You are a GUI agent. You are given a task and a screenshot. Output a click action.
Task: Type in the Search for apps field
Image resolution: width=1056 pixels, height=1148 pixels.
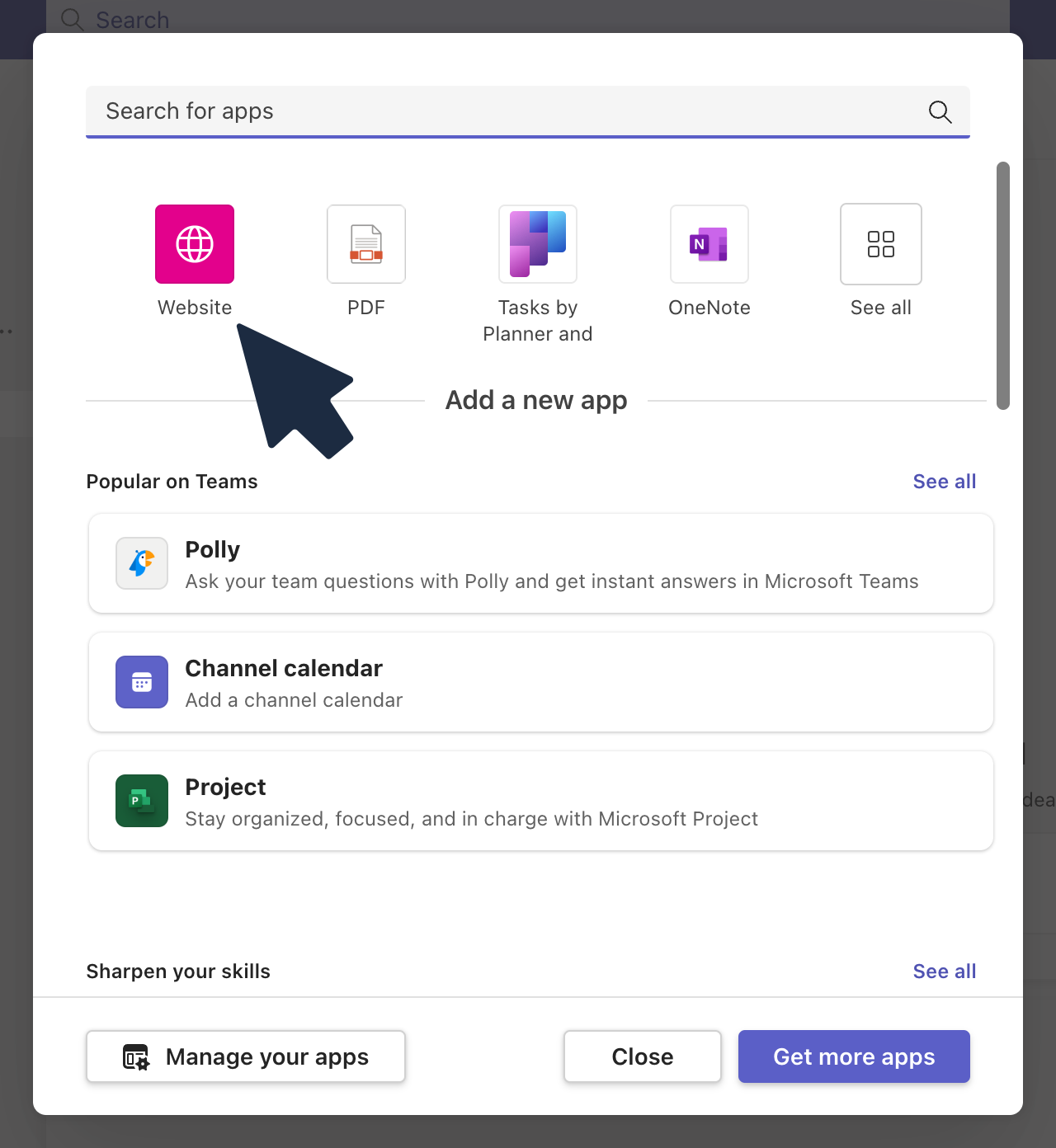click(495, 111)
